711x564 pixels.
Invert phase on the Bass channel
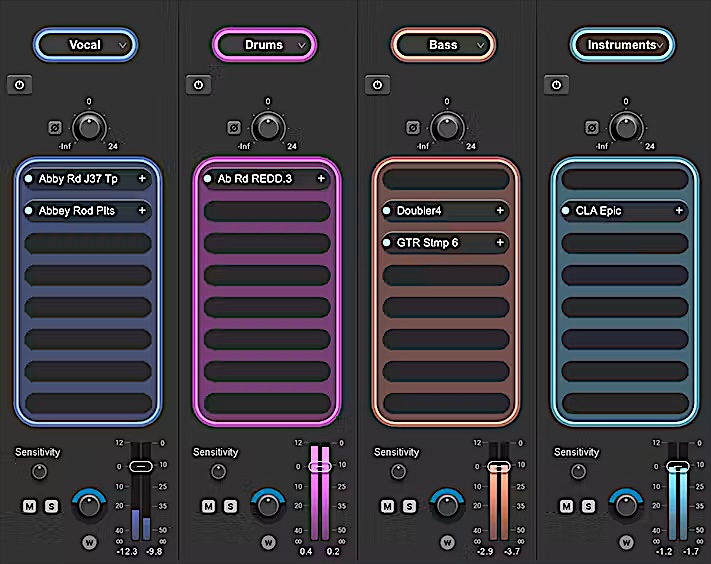point(413,128)
